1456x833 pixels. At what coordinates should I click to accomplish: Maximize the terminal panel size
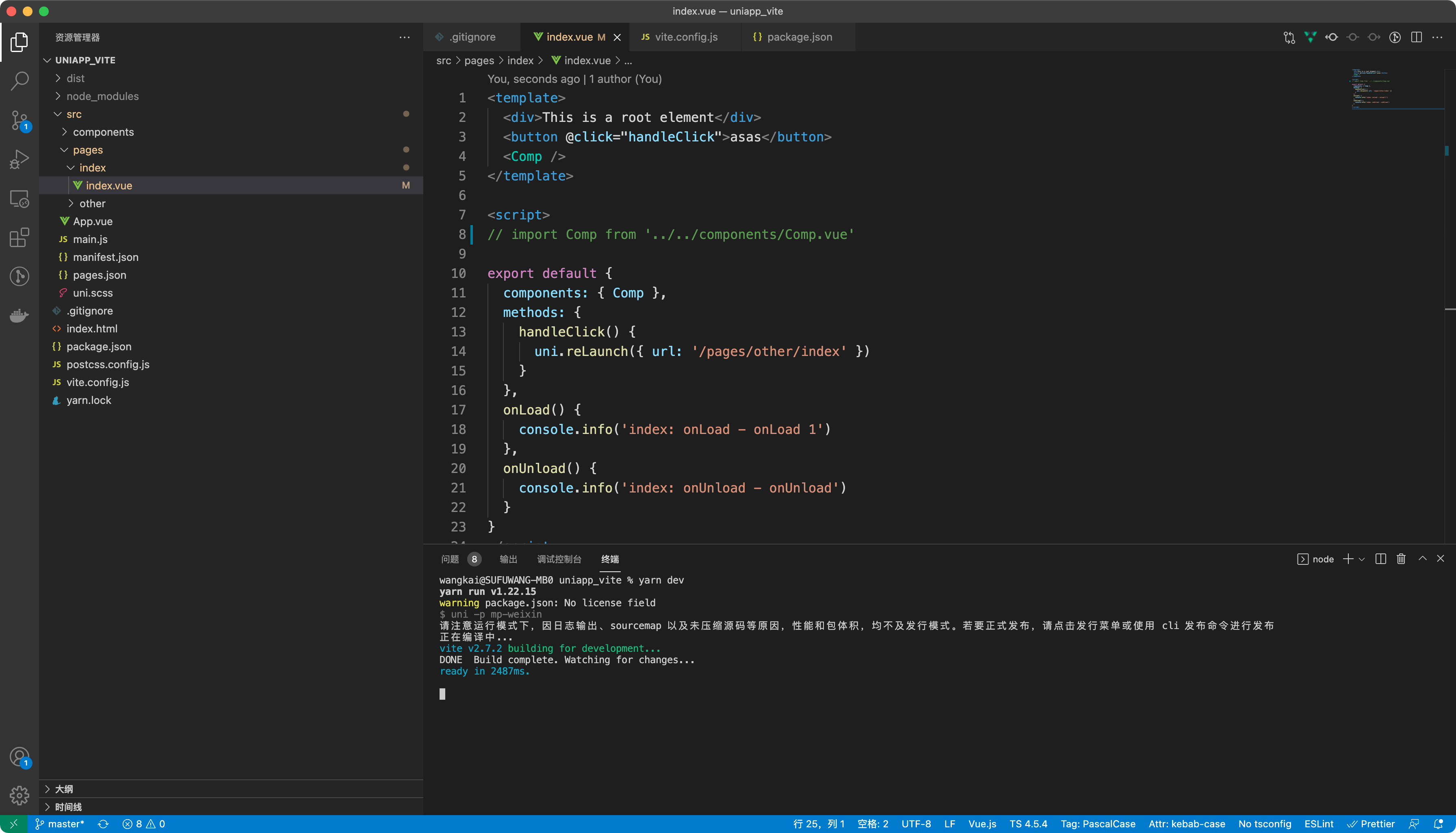click(1422, 558)
